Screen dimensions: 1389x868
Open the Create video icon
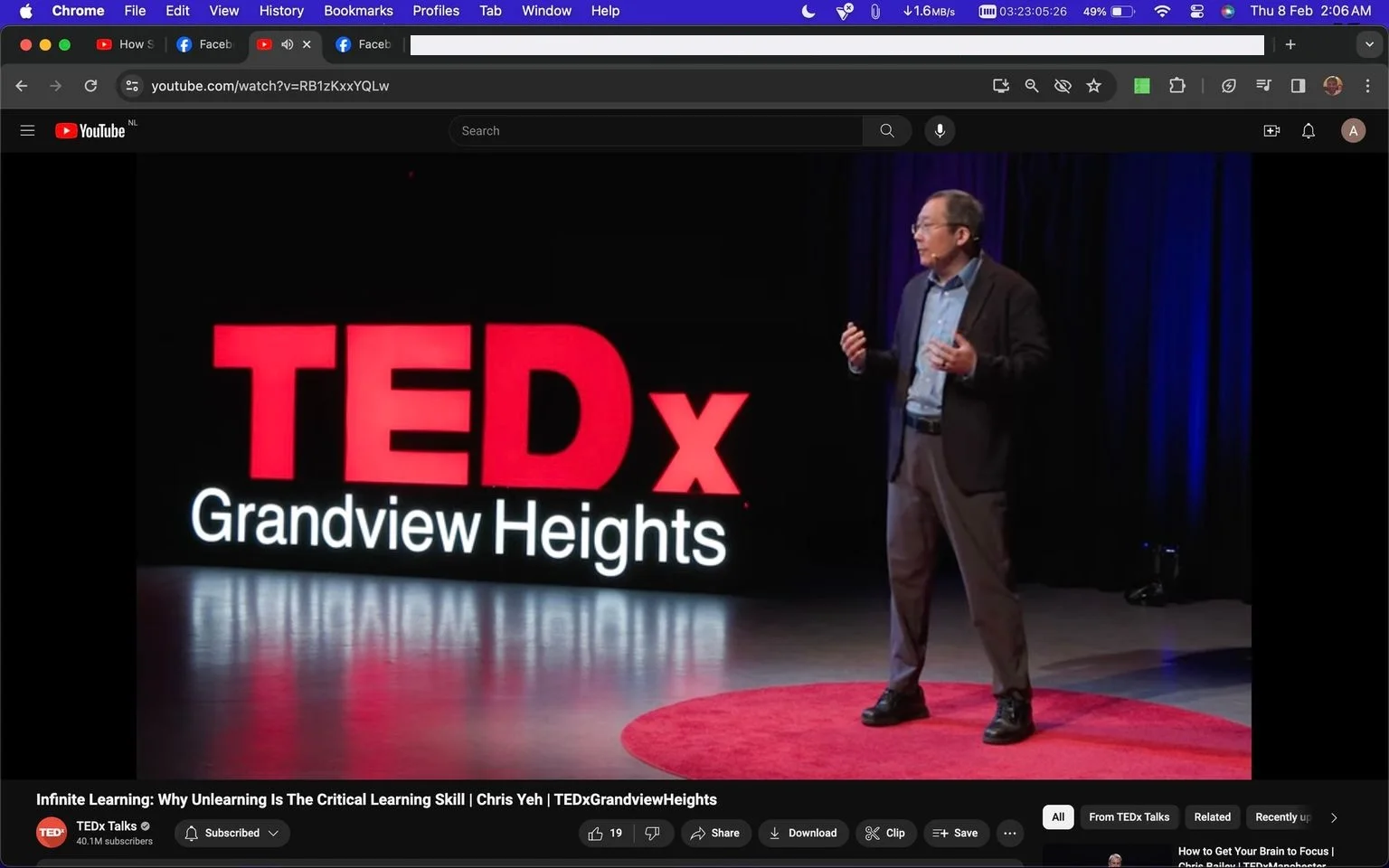pyautogui.click(x=1271, y=130)
